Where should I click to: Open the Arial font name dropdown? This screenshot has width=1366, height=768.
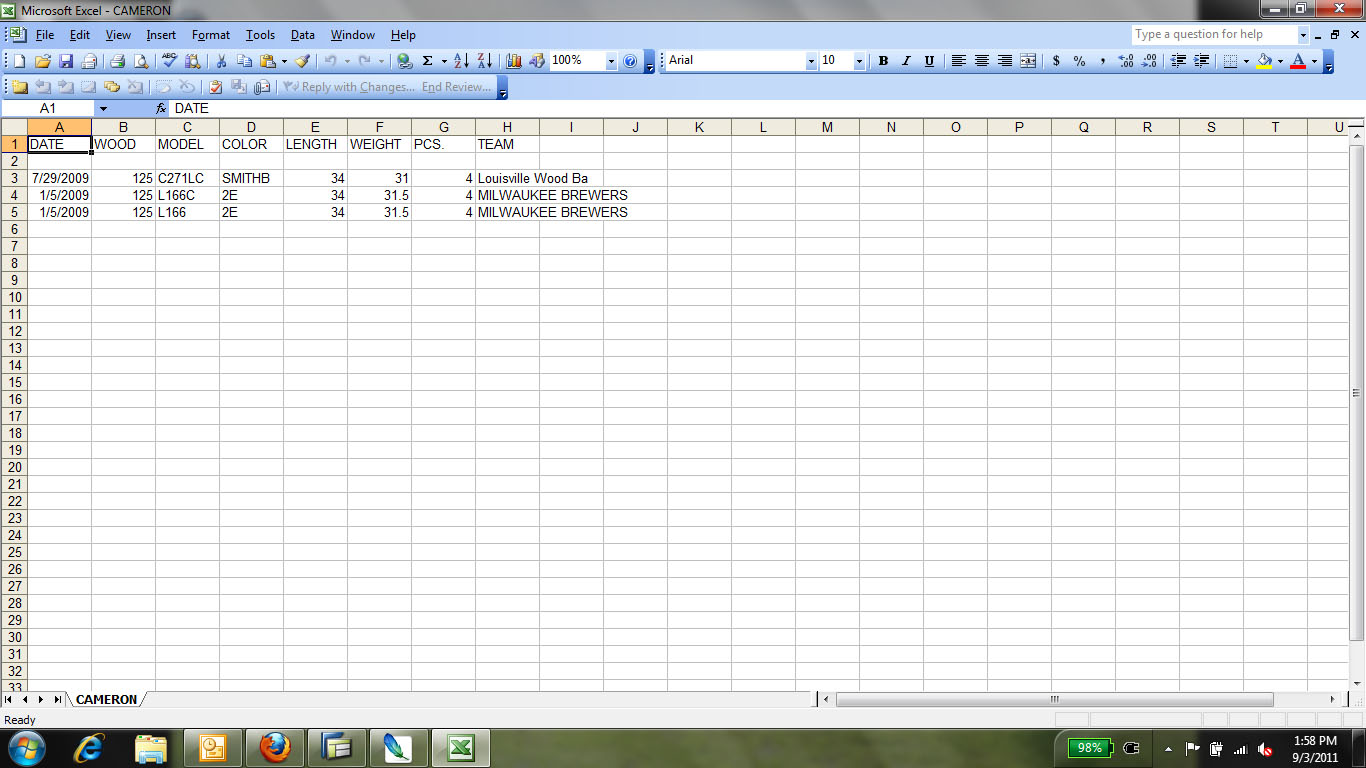point(811,61)
